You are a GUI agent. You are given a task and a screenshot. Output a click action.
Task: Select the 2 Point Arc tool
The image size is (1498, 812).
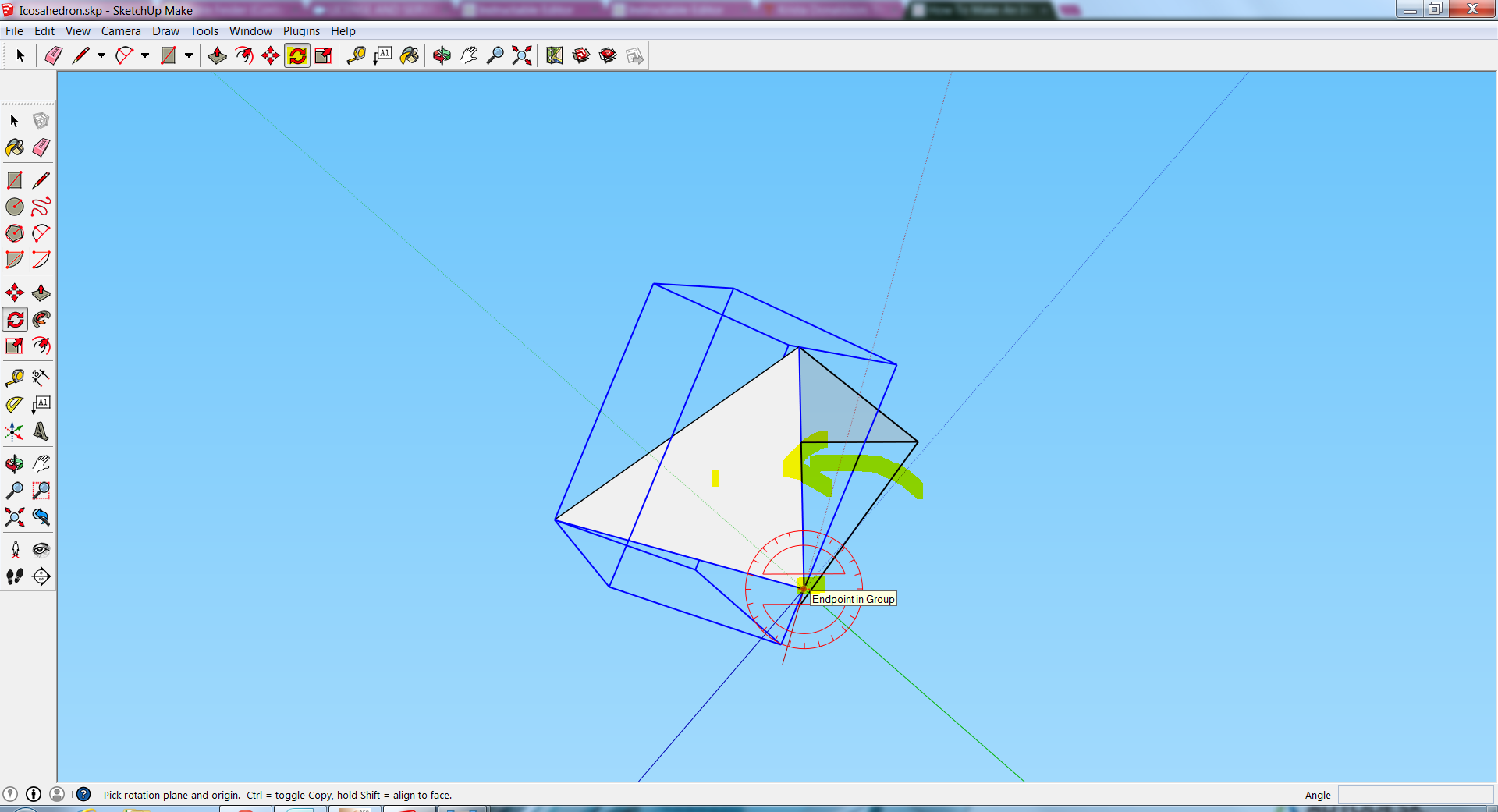tap(41, 233)
